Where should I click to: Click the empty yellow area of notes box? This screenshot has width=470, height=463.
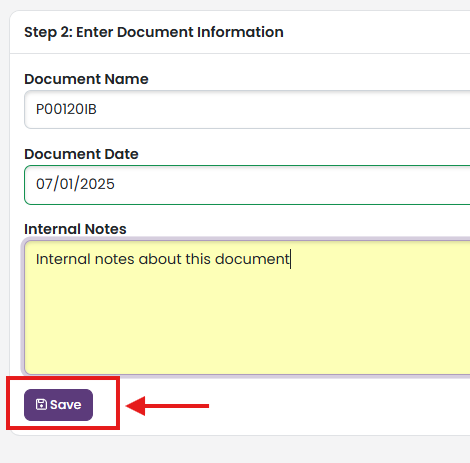[247, 320]
